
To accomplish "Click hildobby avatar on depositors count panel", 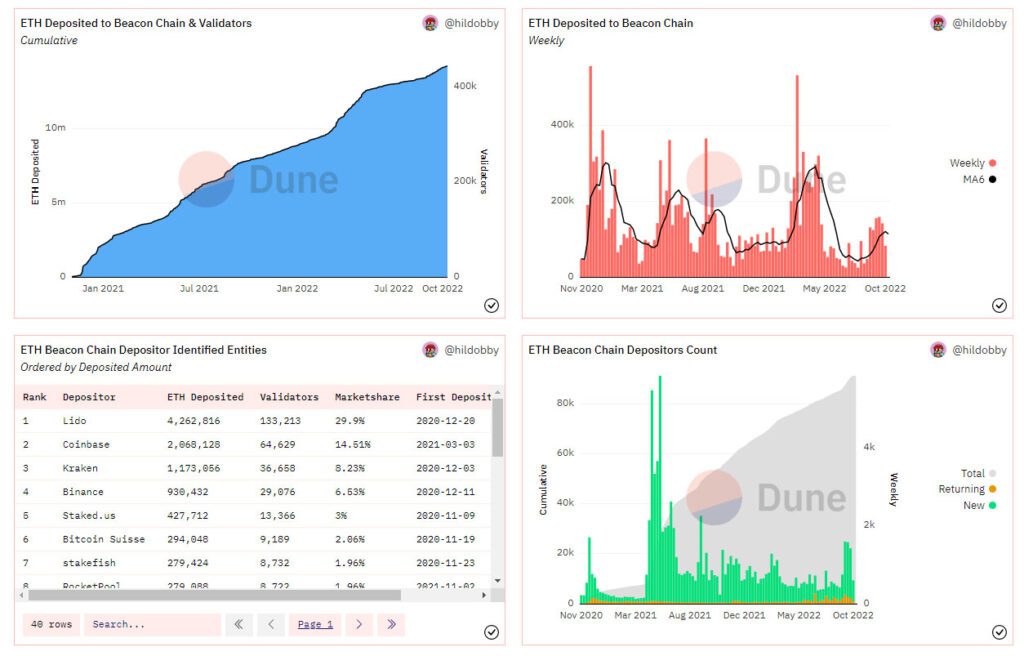I will pos(938,350).
